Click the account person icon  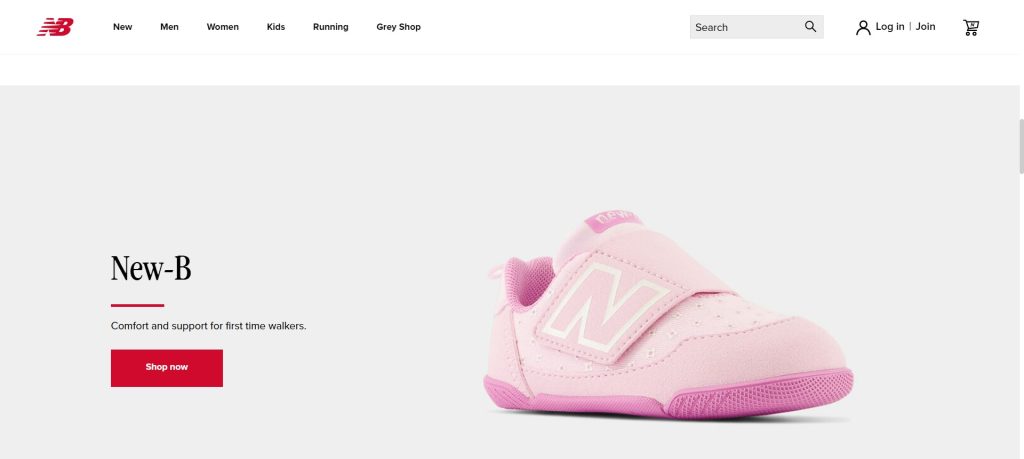click(863, 27)
